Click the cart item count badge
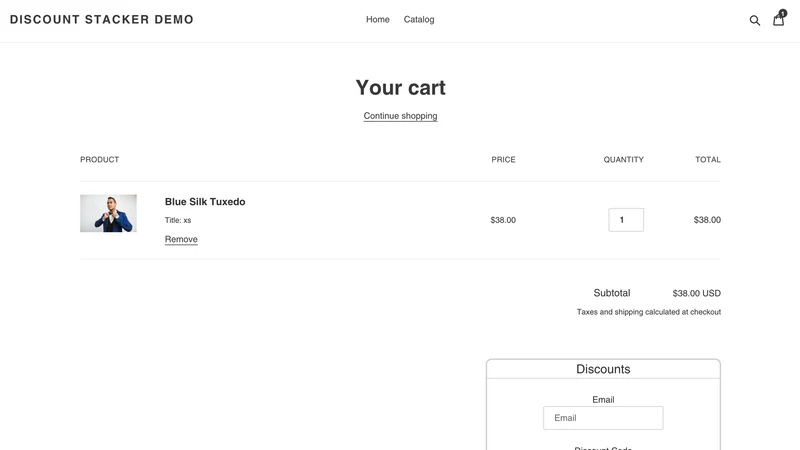 (783, 13)
